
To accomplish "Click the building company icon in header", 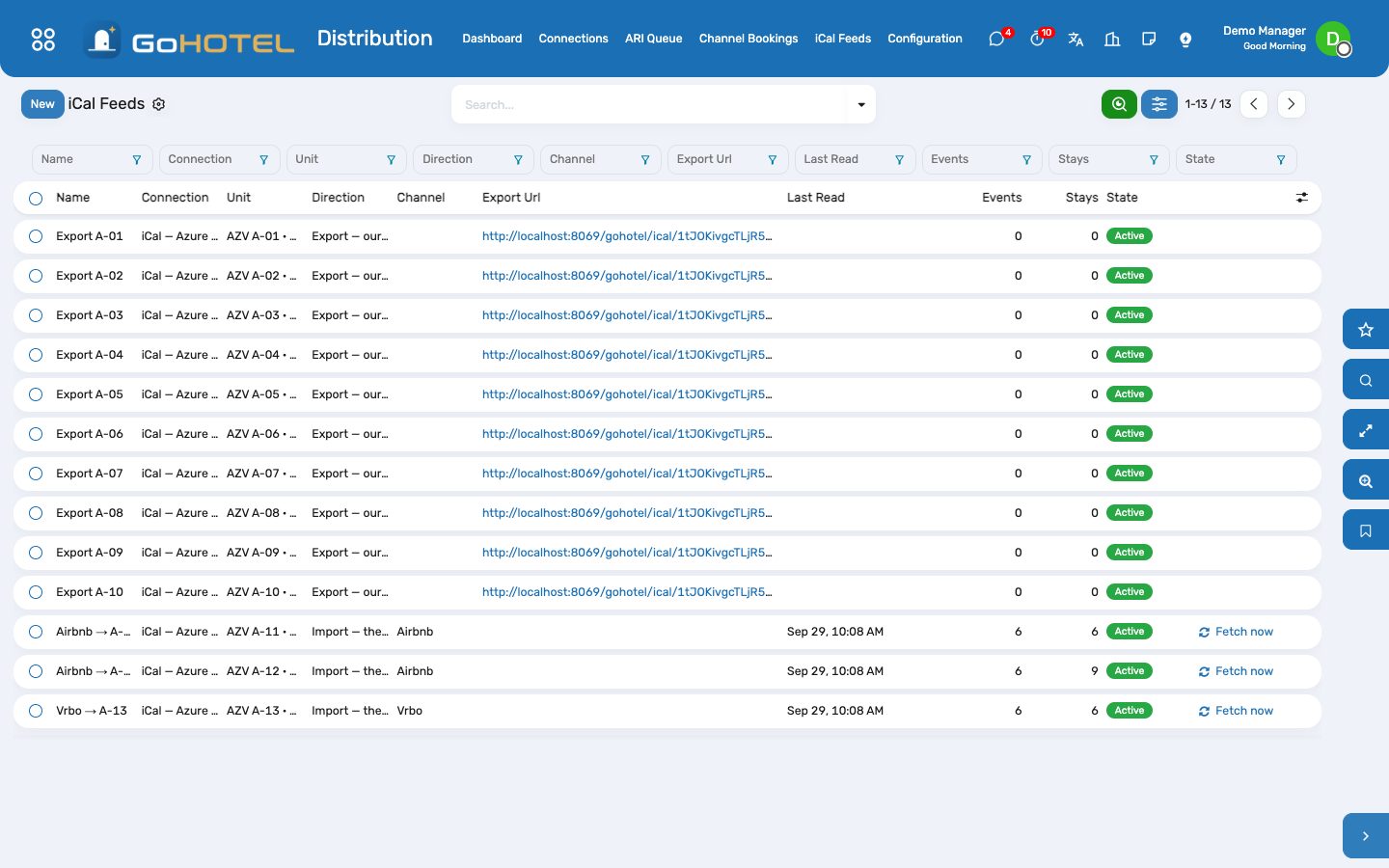I will coord(1112,40).
